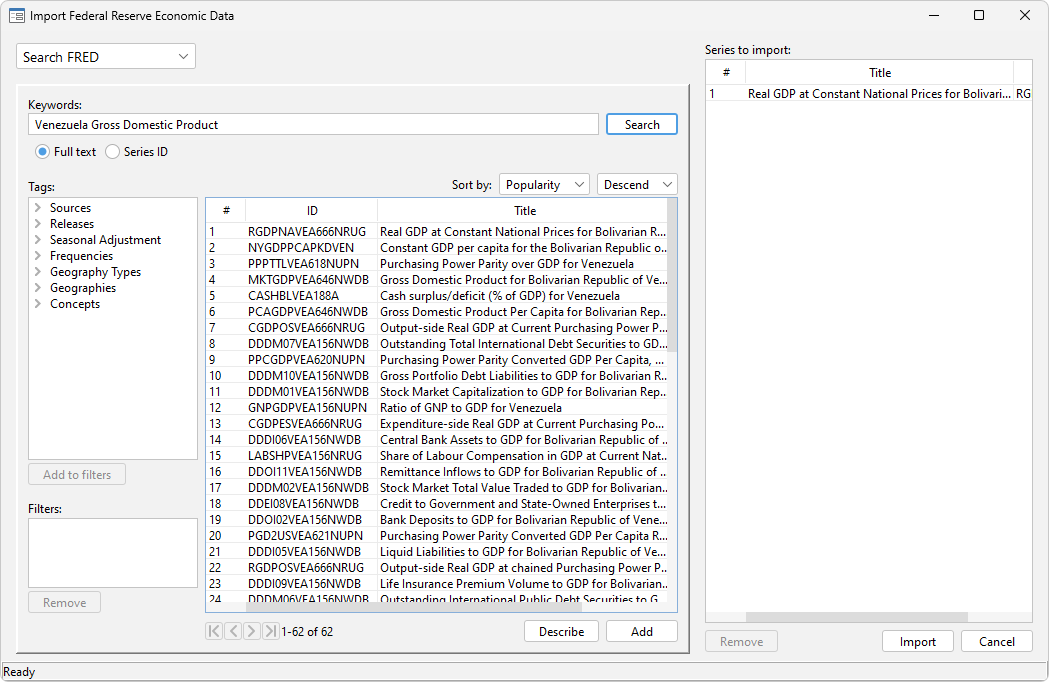Select row RGDPOSVEA666NRUG
This screenshot has width=1049, height=682.
[437, 568]
